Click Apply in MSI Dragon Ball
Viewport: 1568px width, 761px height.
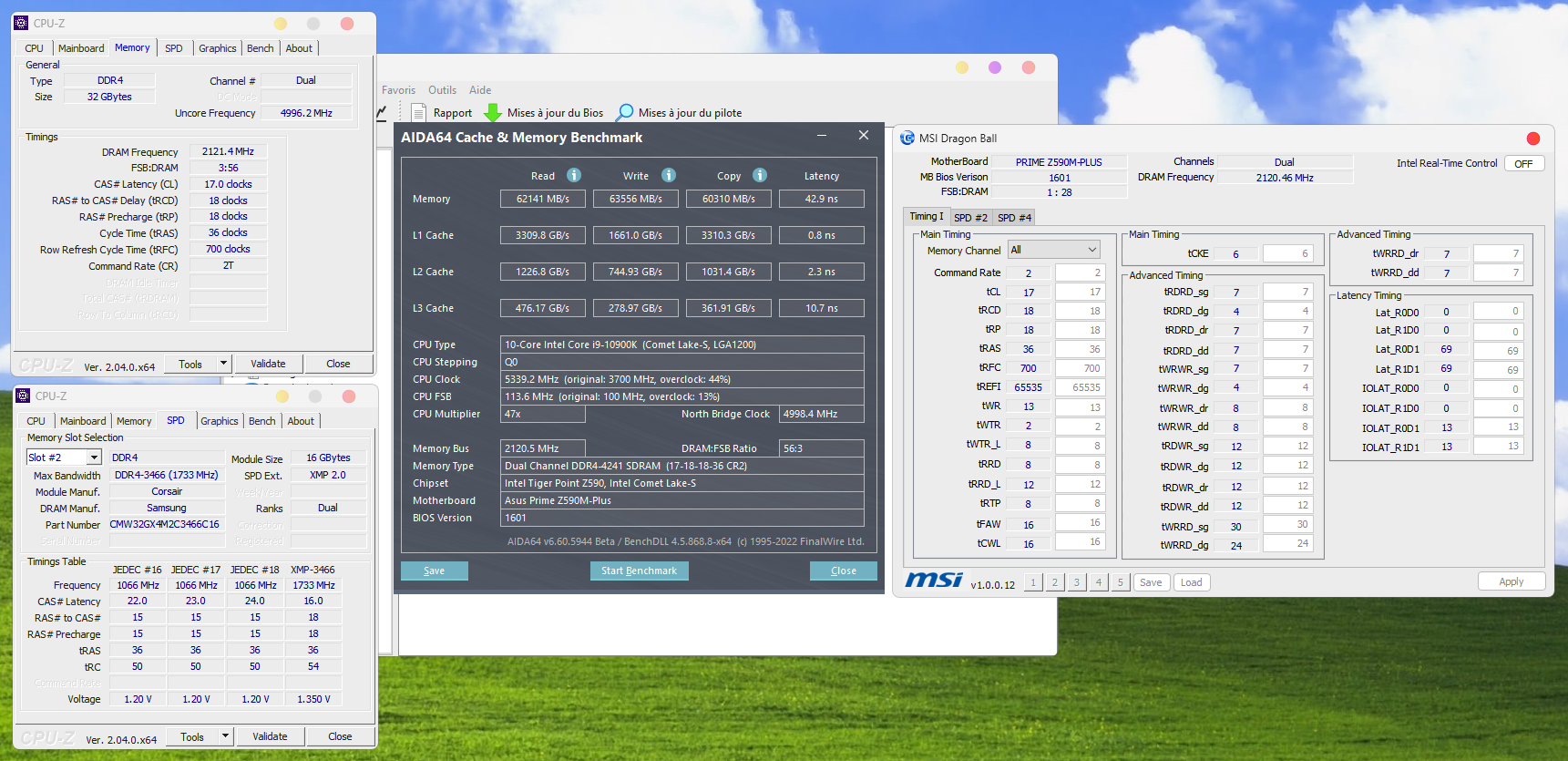pyautogui.click(x=1511, y=582)
